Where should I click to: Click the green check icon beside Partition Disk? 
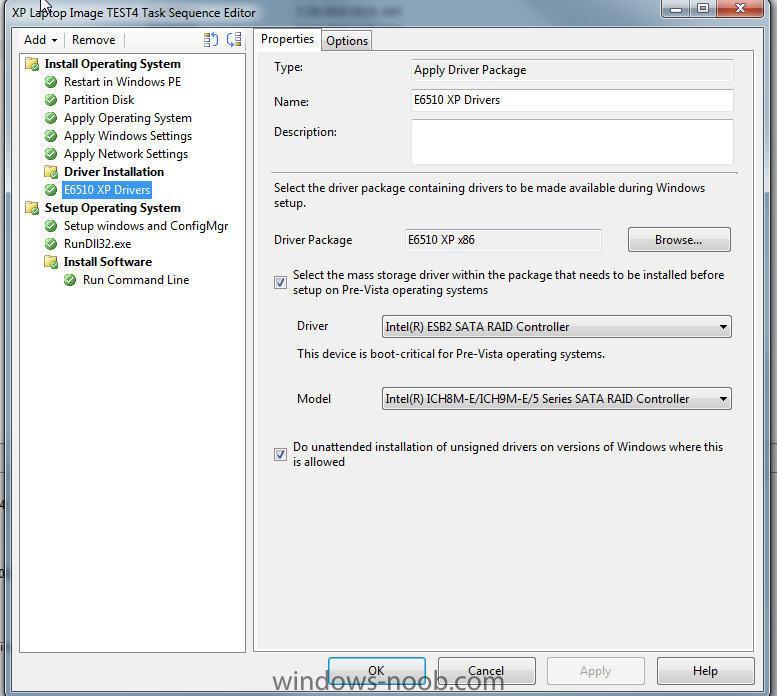(51, 100)
